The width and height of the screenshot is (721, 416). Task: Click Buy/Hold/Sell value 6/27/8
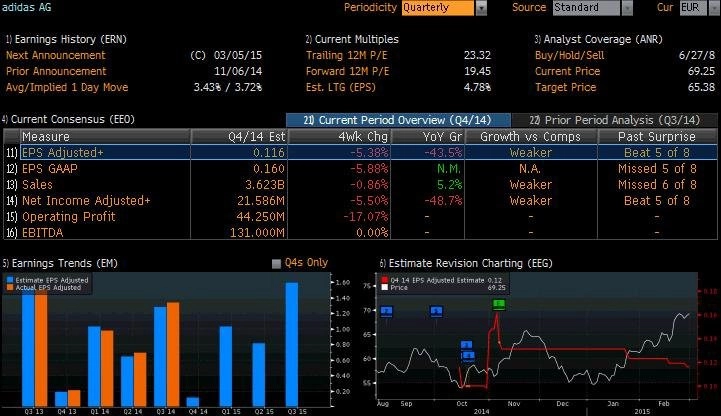(x=697, y=55)
